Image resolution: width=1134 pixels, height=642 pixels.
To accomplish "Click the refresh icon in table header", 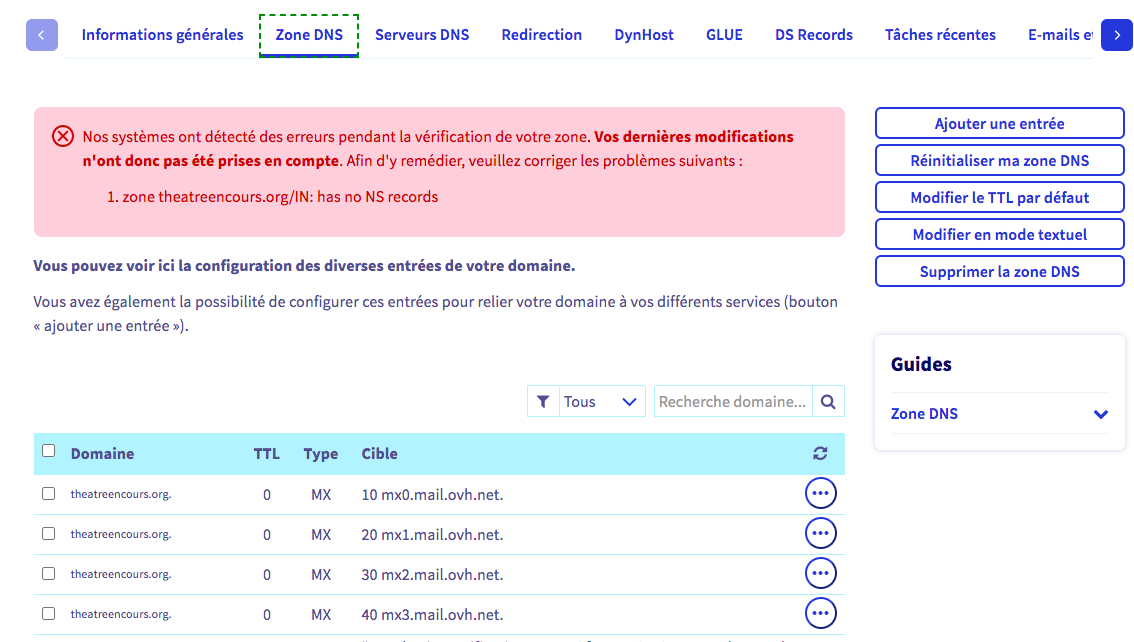I will (x=820, y=454).
